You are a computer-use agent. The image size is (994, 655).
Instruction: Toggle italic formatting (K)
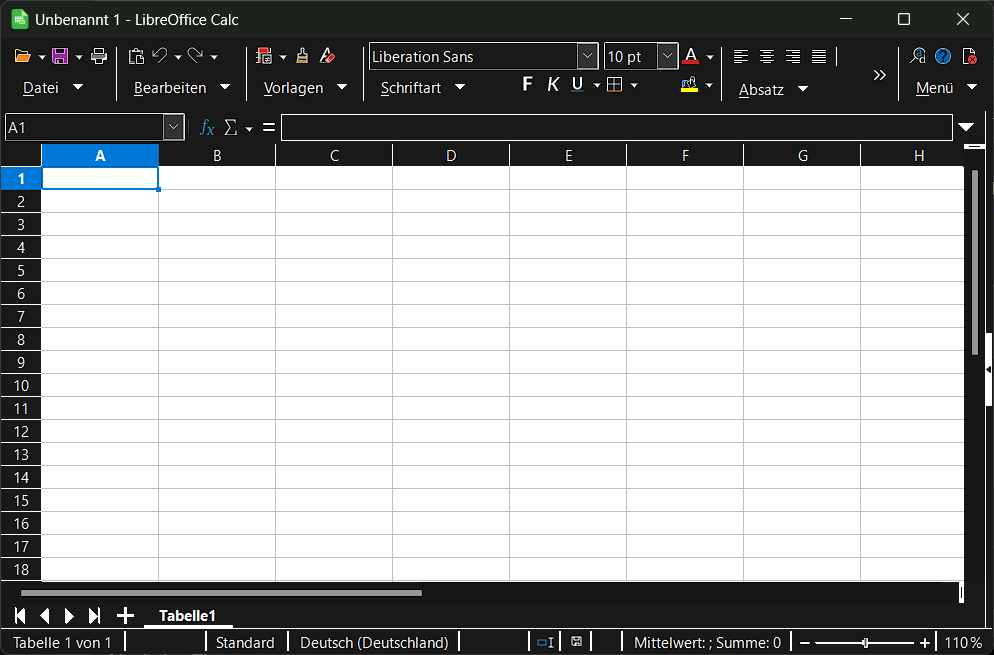tap(553, 84)
